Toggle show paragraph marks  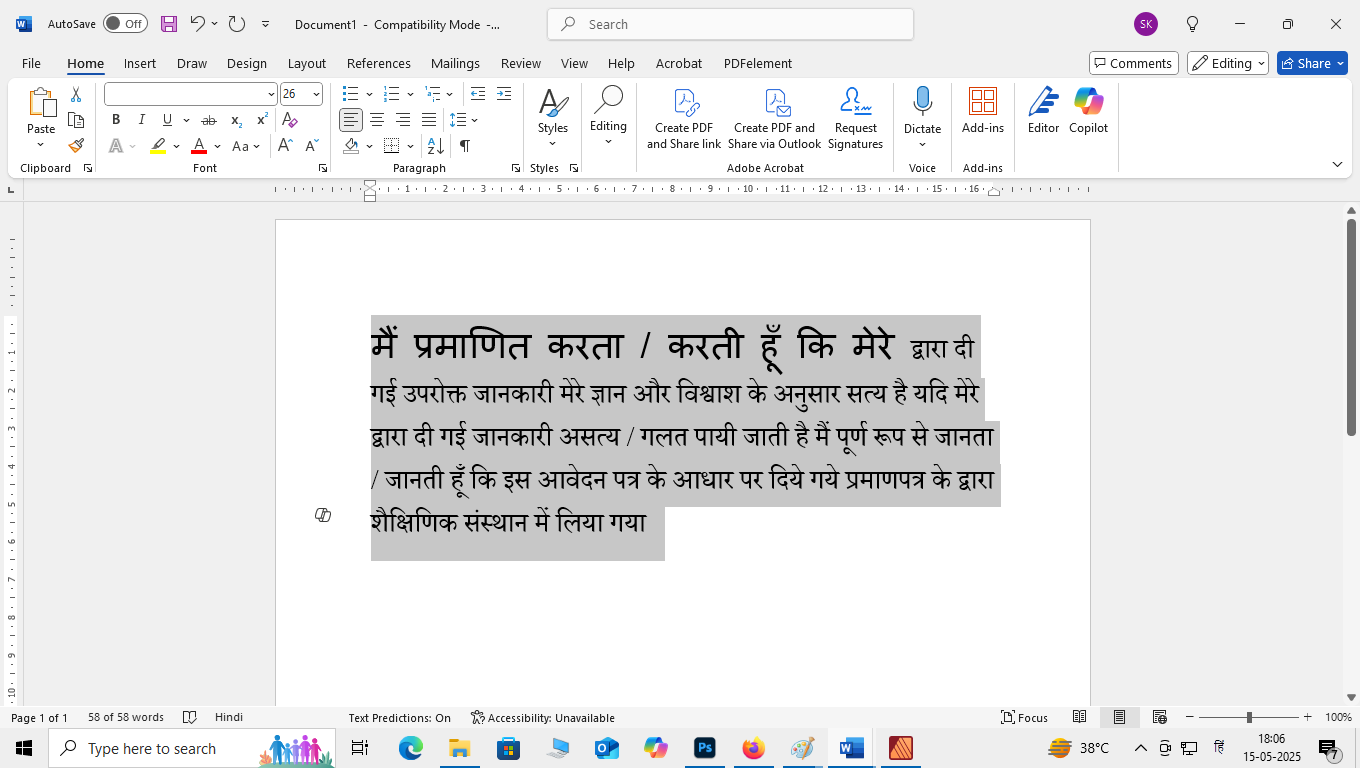[x=465, y=146]
